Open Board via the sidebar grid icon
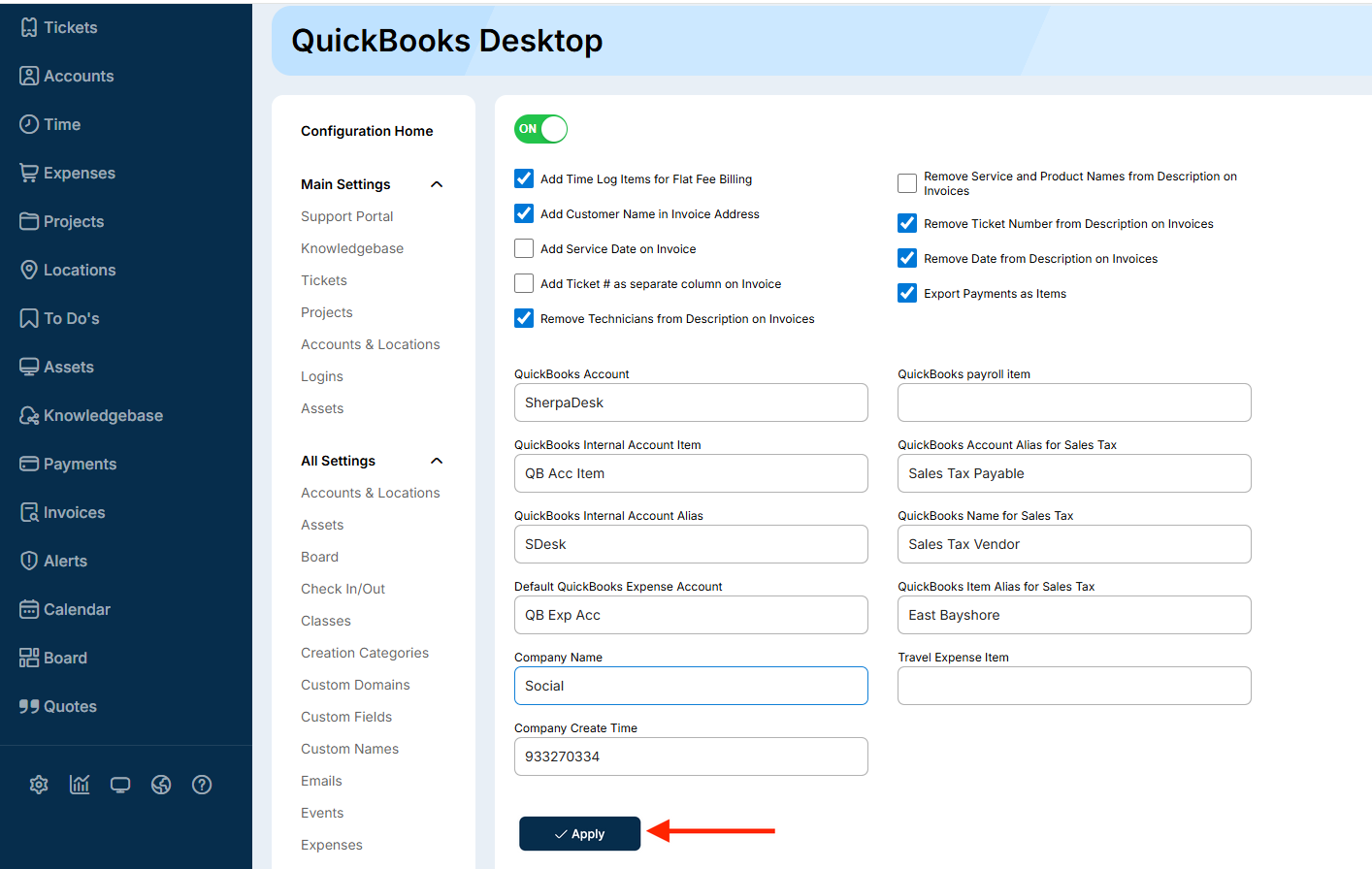This screenshot has height=869, width=1372. 29,658
